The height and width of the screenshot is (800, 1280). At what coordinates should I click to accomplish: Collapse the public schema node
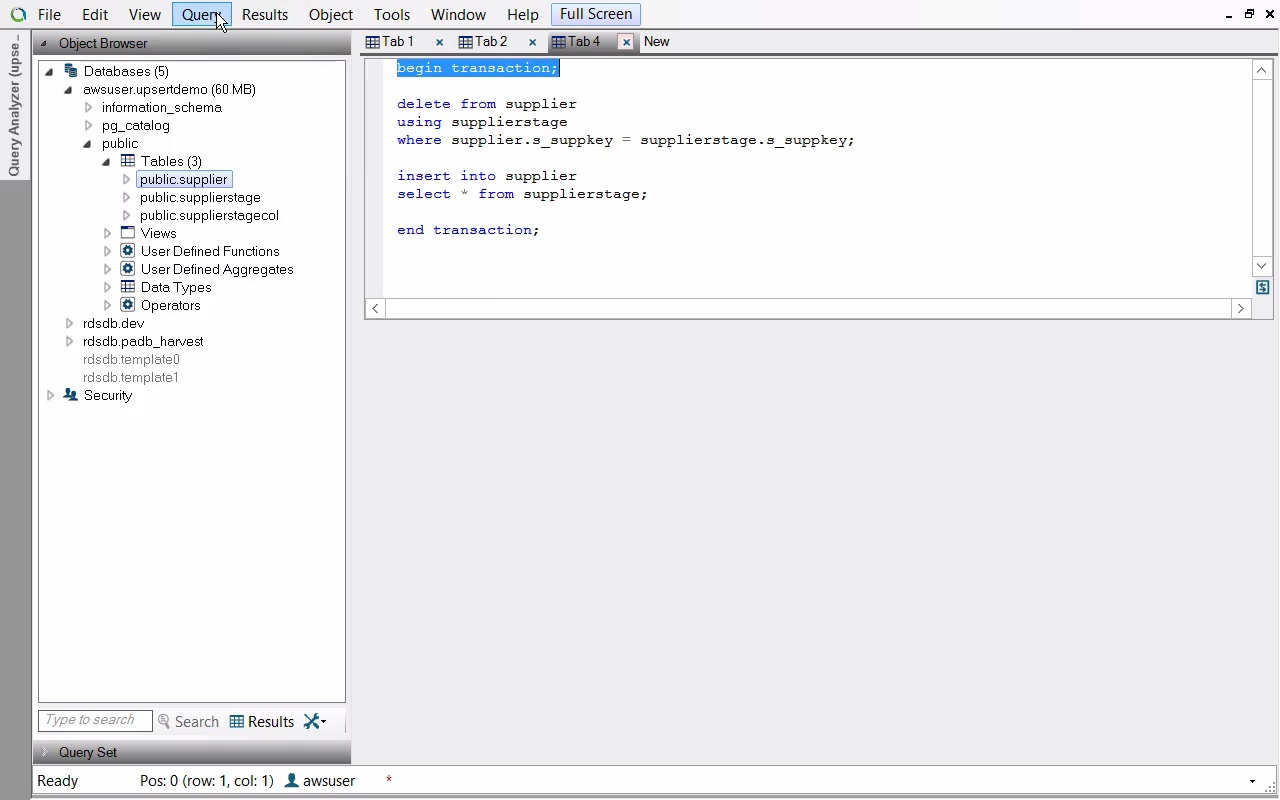pyautogui.click(x=87, y=143)
